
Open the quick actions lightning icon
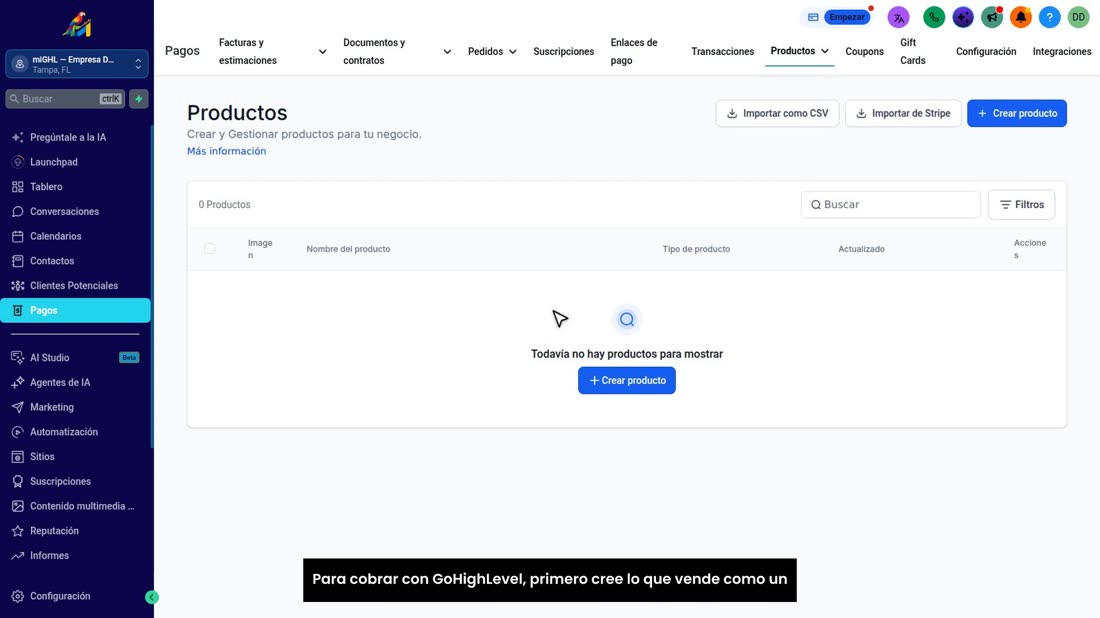click(x=139, y=99)
